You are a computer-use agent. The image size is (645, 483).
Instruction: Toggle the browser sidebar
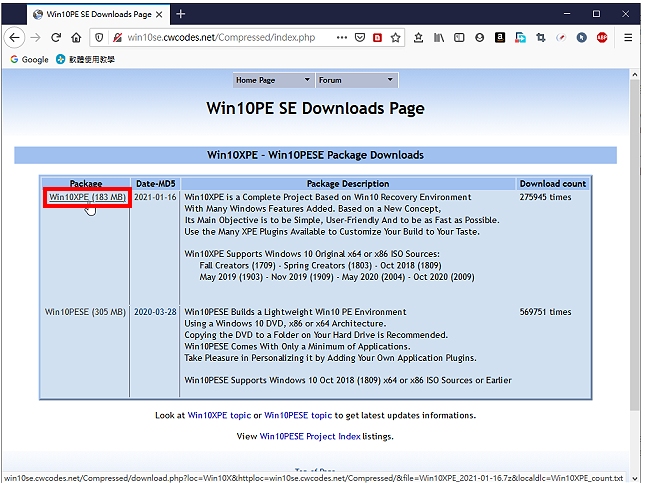(459, 38)
